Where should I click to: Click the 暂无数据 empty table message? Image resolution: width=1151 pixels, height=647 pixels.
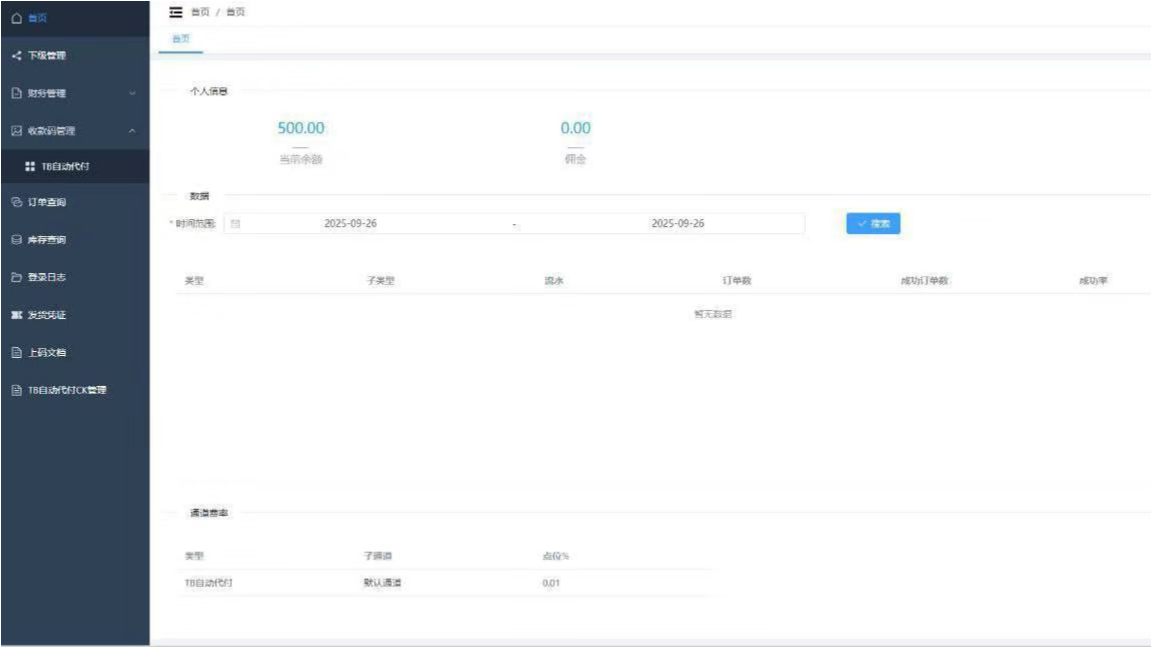tap(713, 314)
